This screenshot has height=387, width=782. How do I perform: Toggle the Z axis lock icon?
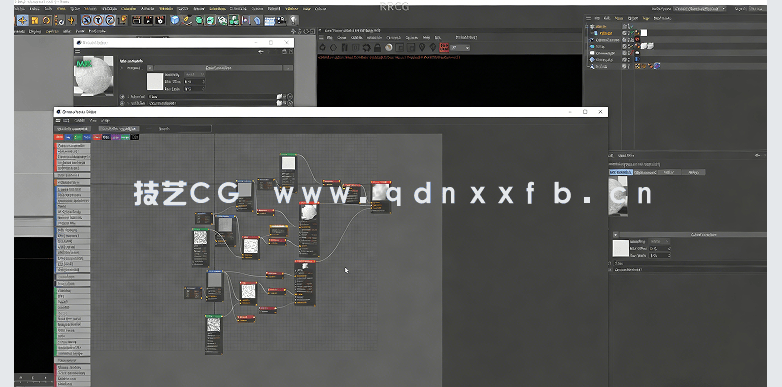point(110,20)
